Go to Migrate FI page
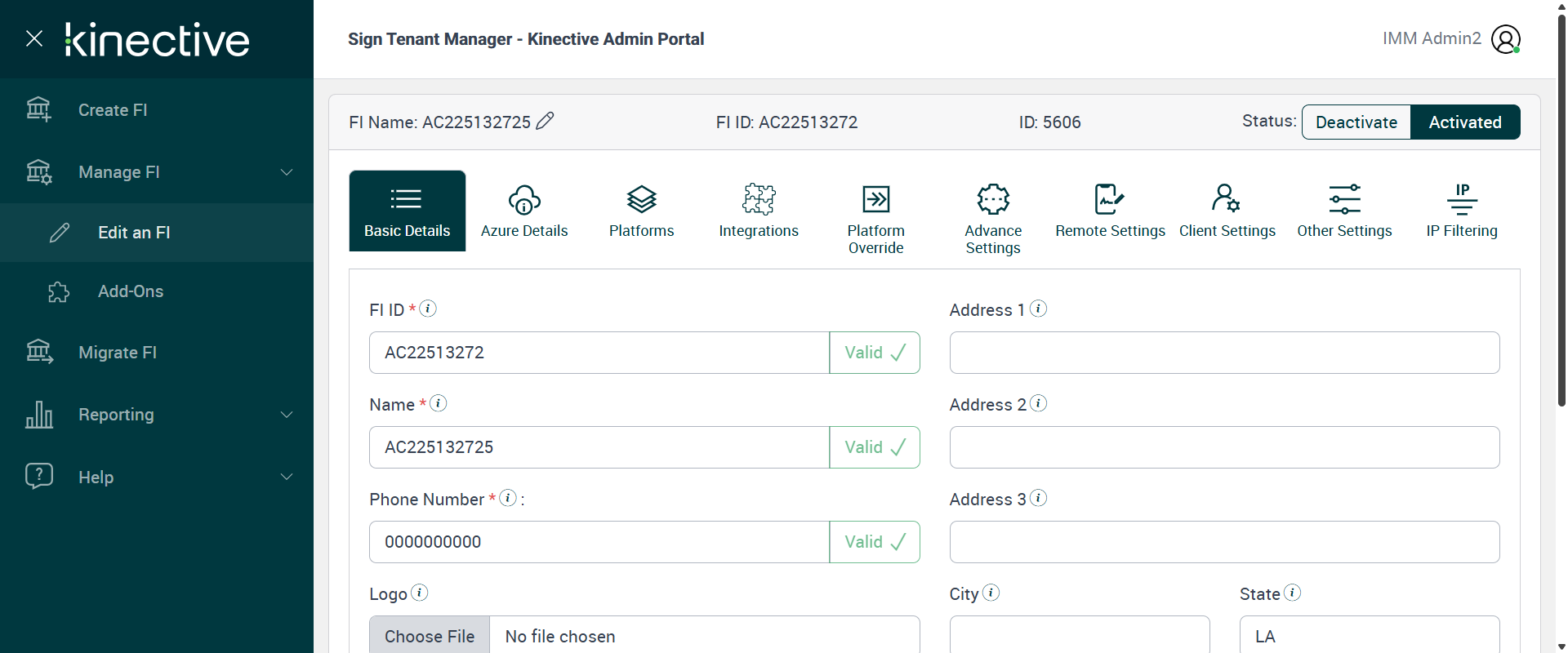This screenshot has height=653, width=1568. coord(118,353)
